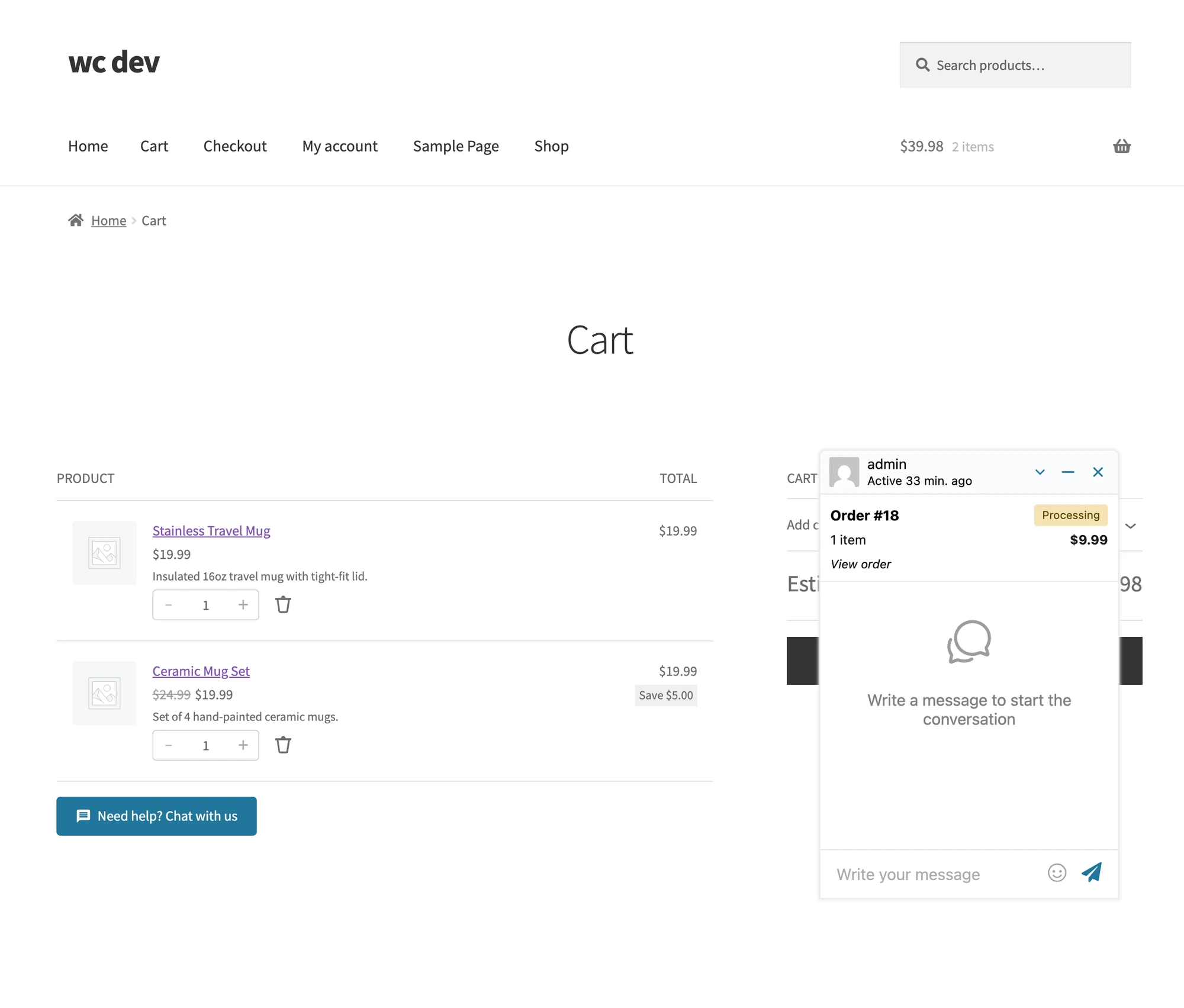Viewport: 1184px width, 1008px height.
Task: Click TOTAL column header
Action: tap(678, 478)
